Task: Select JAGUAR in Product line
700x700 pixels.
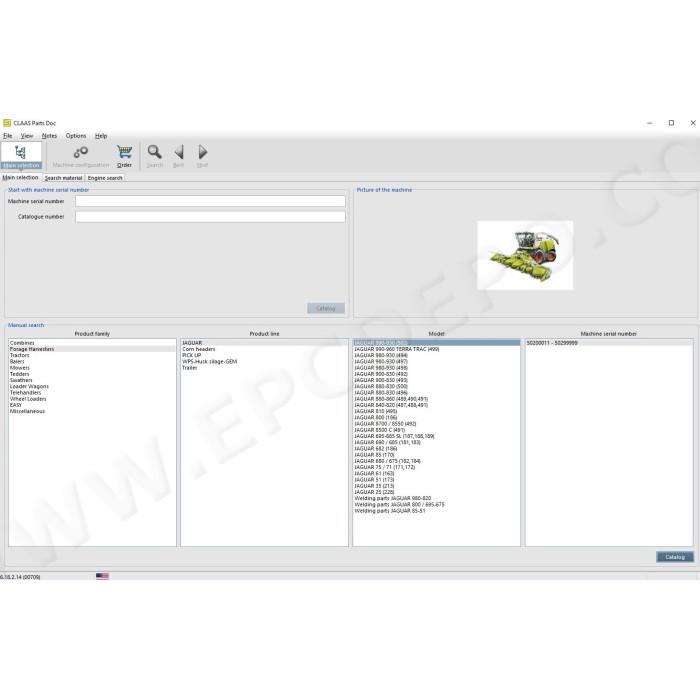Action: click(264, 343)
